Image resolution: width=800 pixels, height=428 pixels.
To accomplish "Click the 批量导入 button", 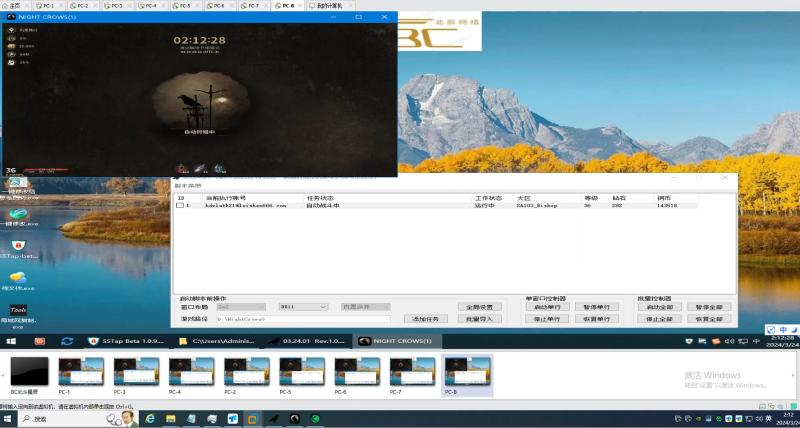I will coord(480,319).
